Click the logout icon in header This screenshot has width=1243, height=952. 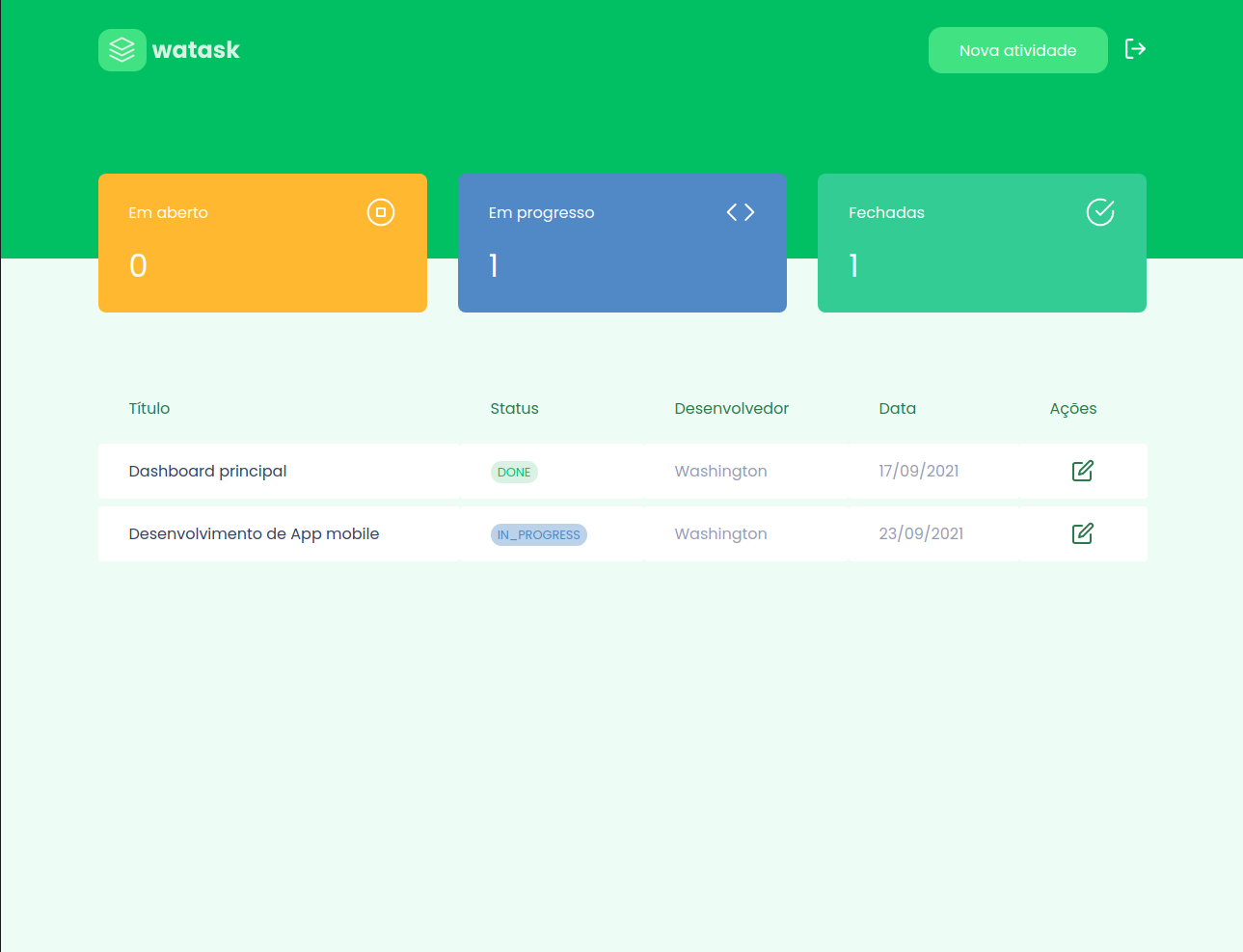coord(1135,49)
